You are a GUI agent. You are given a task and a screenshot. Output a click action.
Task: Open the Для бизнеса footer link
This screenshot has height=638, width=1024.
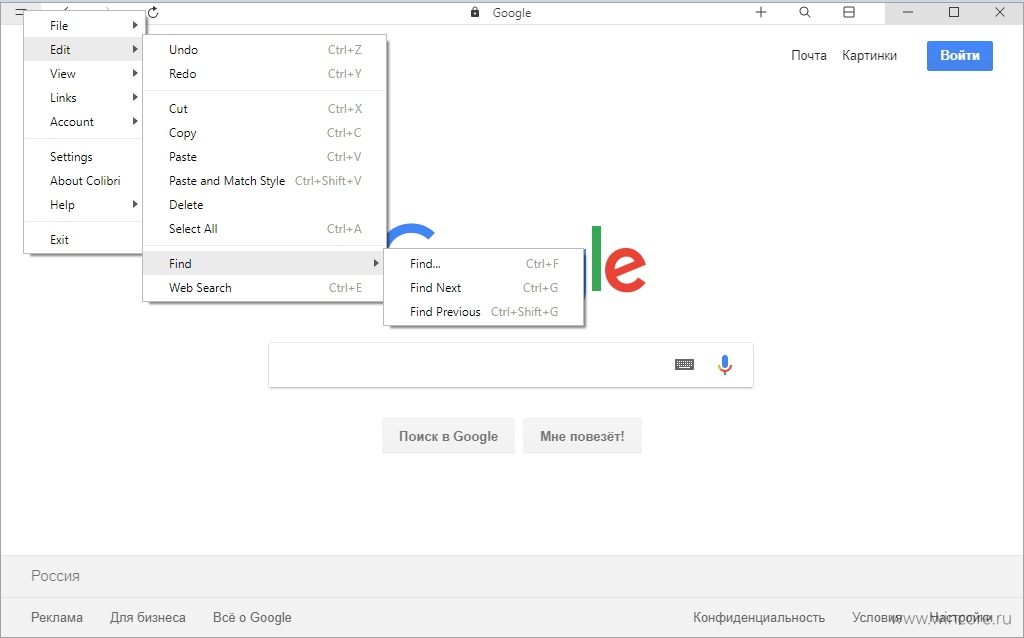tap(148, 617)
